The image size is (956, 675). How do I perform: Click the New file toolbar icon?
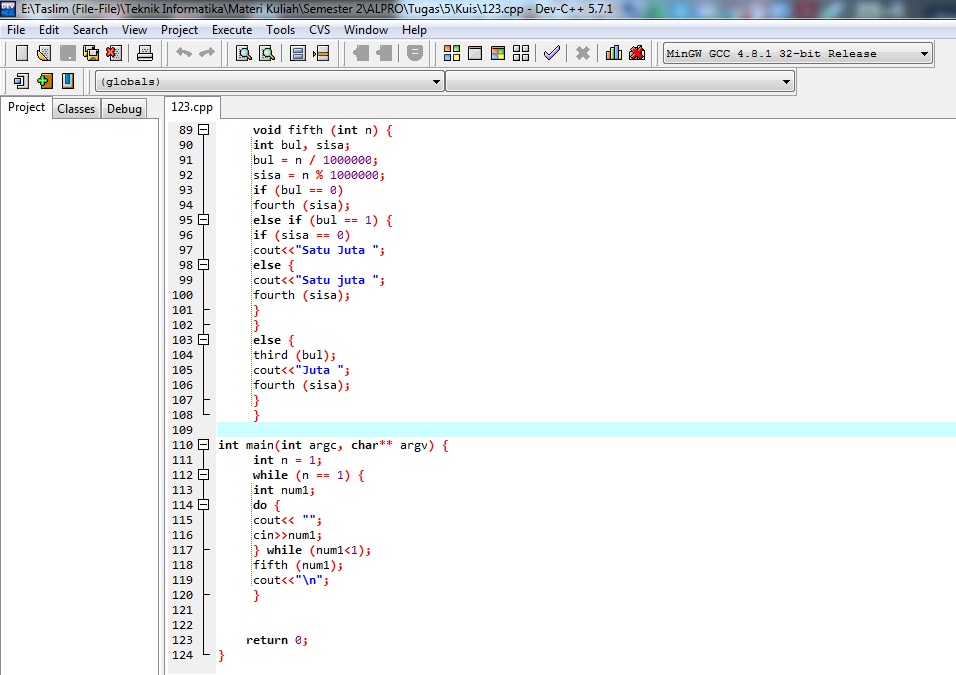pyautogui.click(x=21, y=53)
